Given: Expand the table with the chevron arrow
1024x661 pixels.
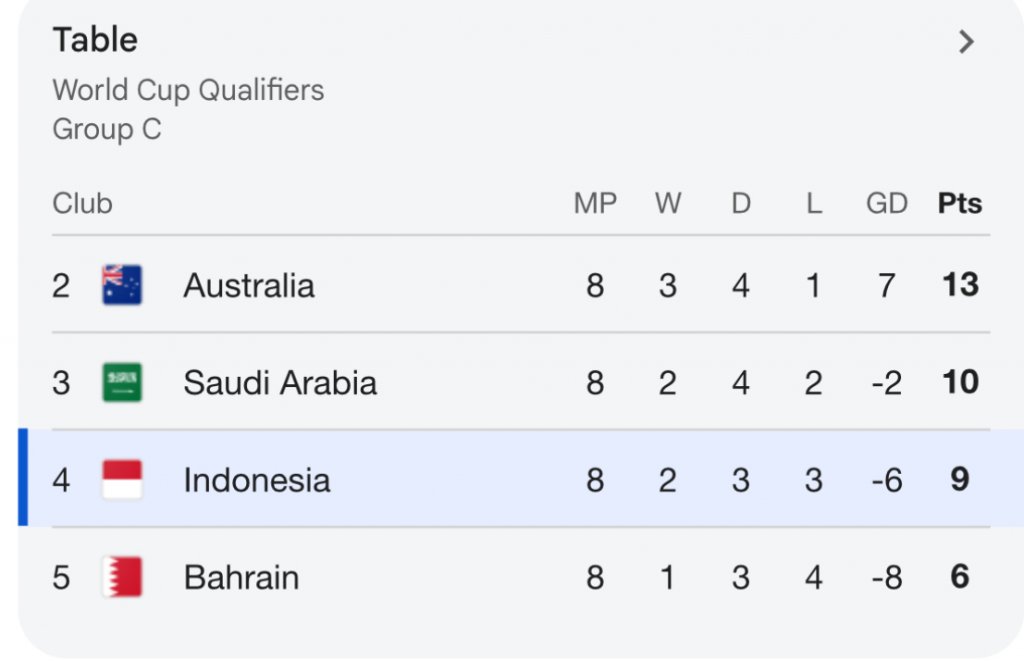Looking at the screenshot, I should [x=965, y=42].
